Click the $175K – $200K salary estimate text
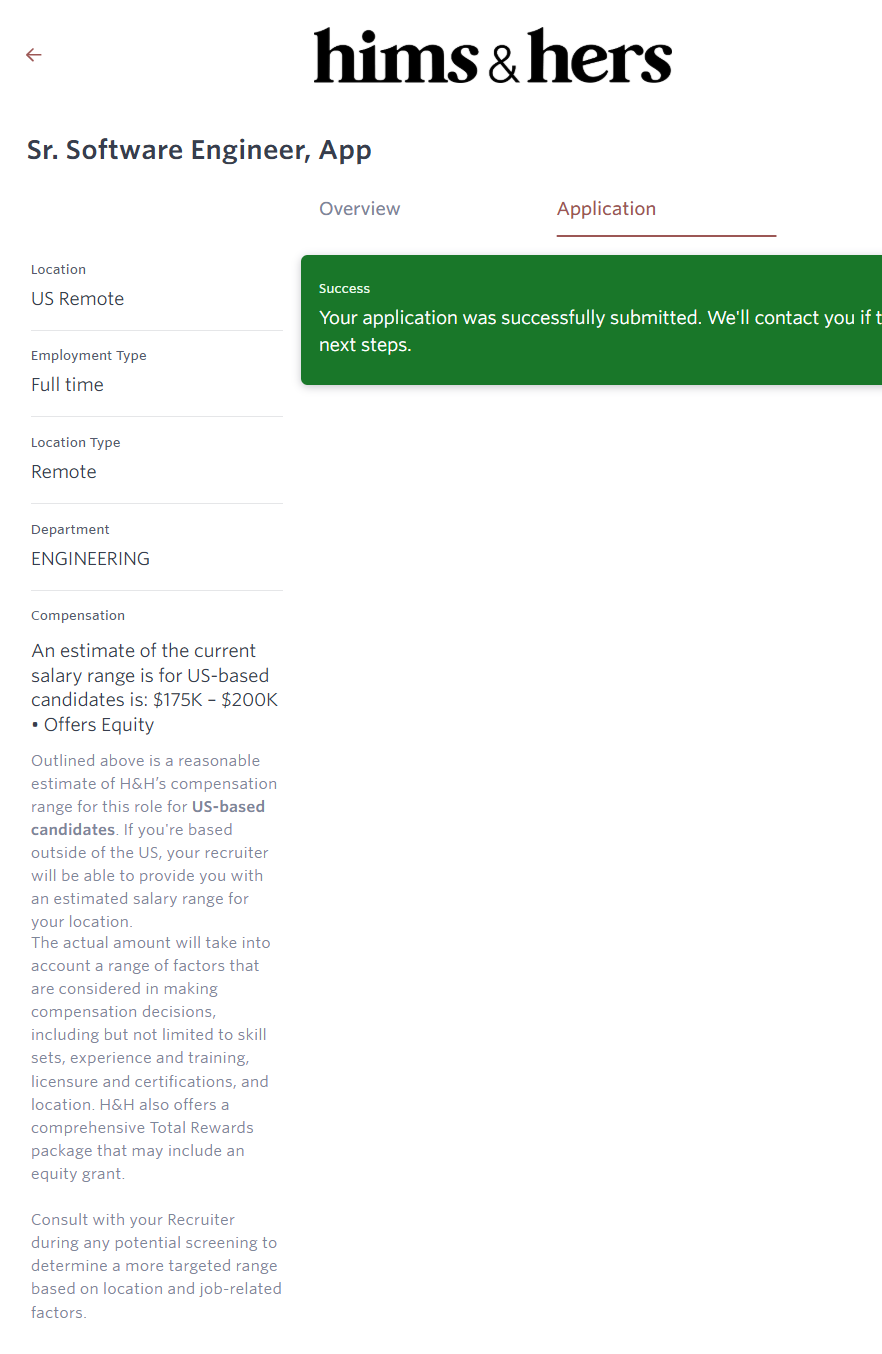This screenshot has width=882, height=1354. click(x=215, y=700)
